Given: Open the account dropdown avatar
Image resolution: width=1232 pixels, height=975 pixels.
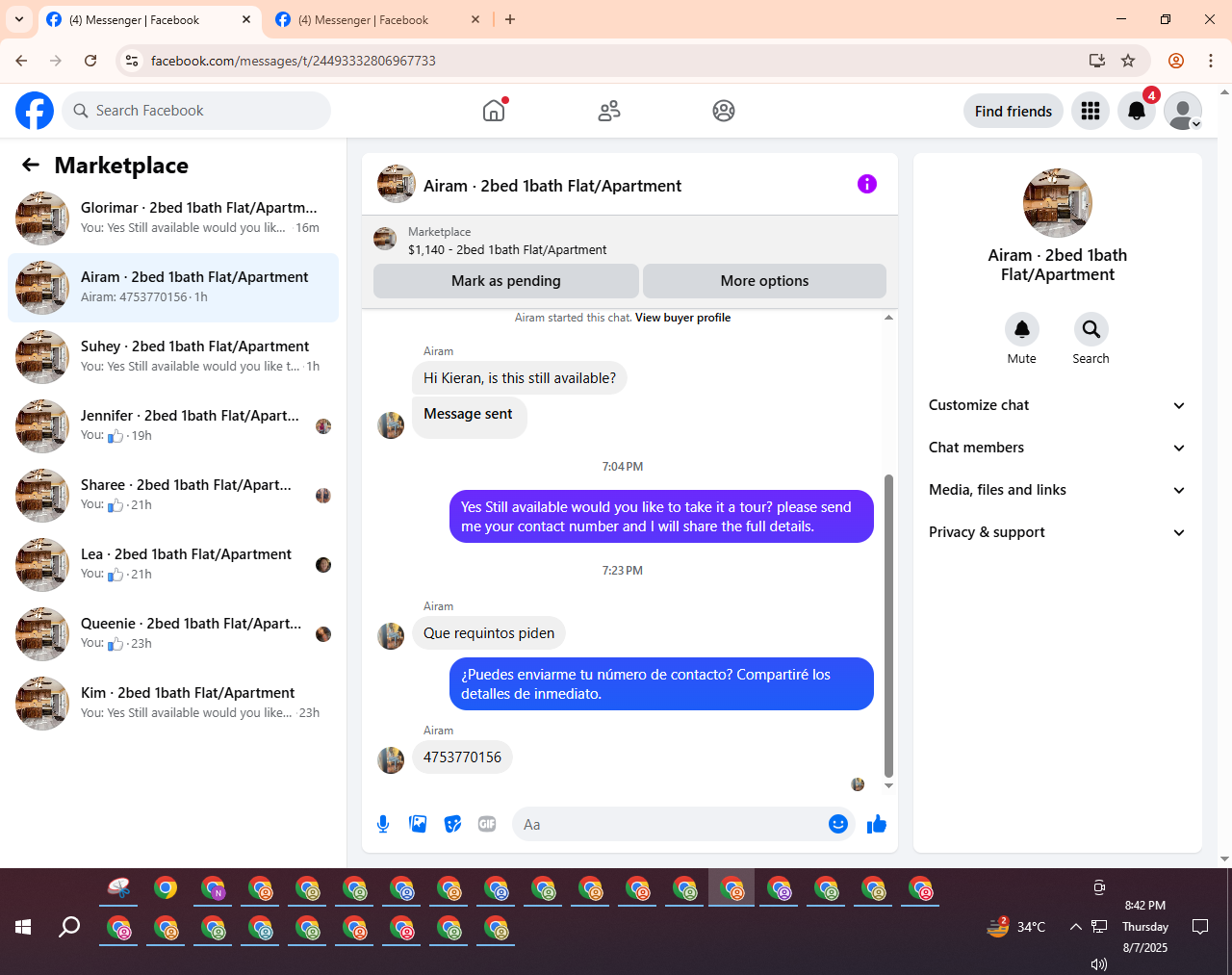Looking at the screenshot, I should [1183, 111].
